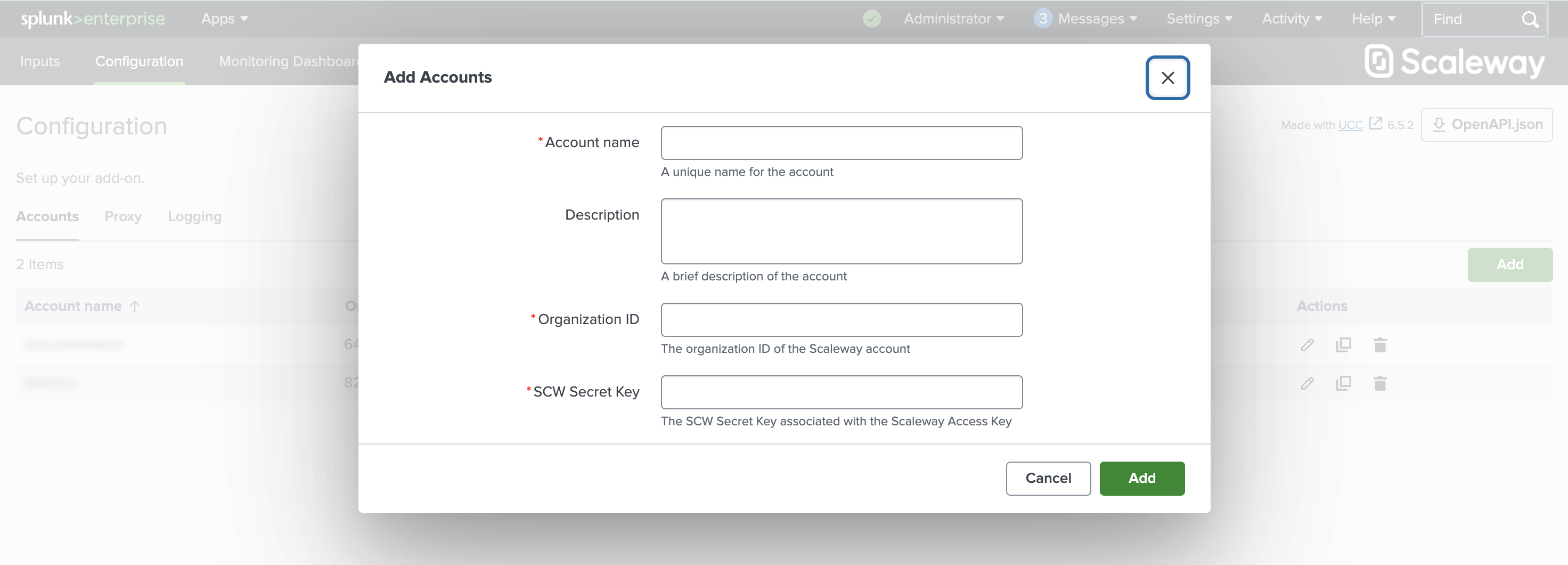The image size is (1568, 565).
Task: Click the Scaleway logo
Action: (1454, 61)
